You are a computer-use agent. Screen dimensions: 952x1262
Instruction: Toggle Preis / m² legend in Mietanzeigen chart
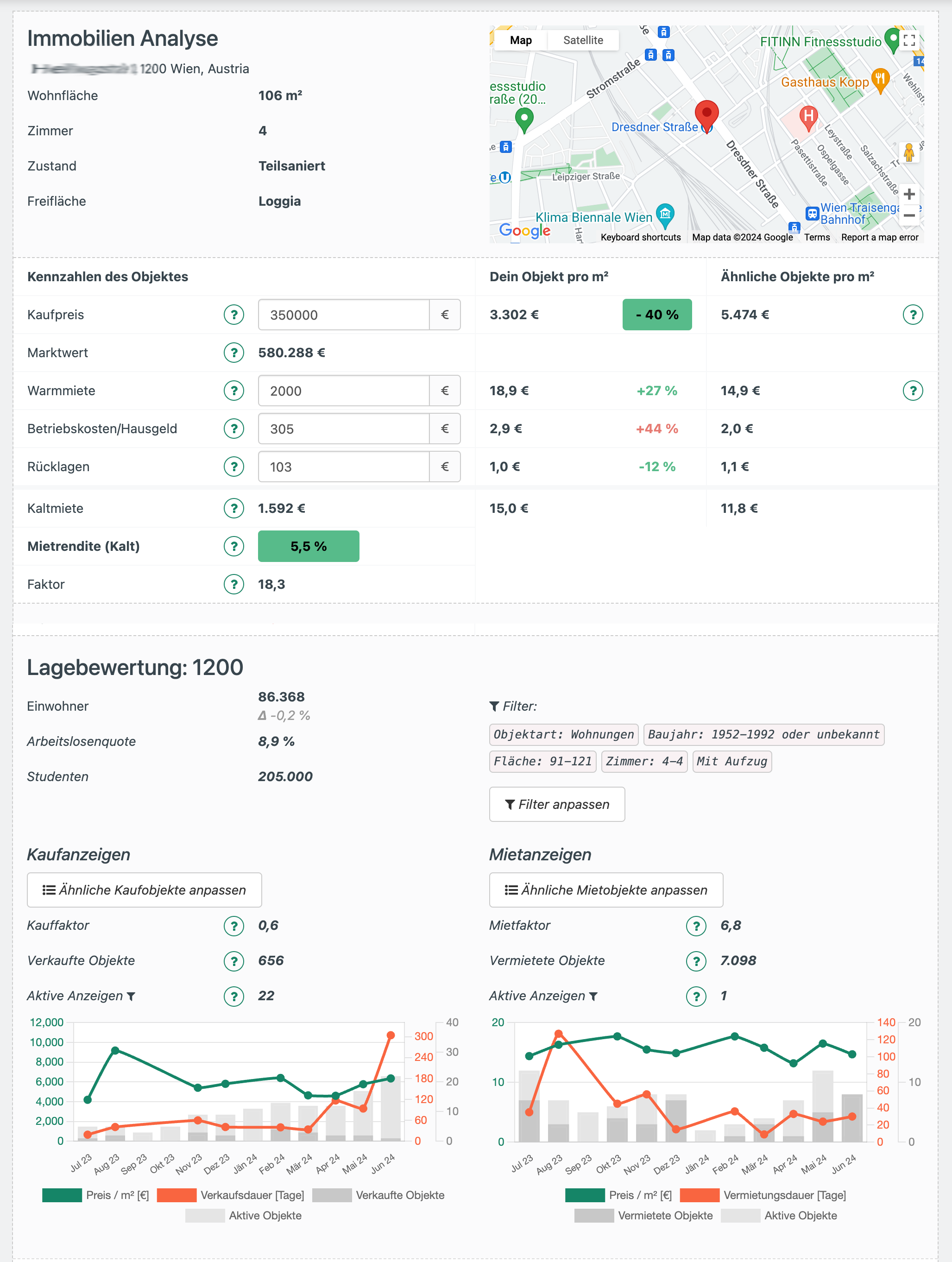pos(618,1195)
